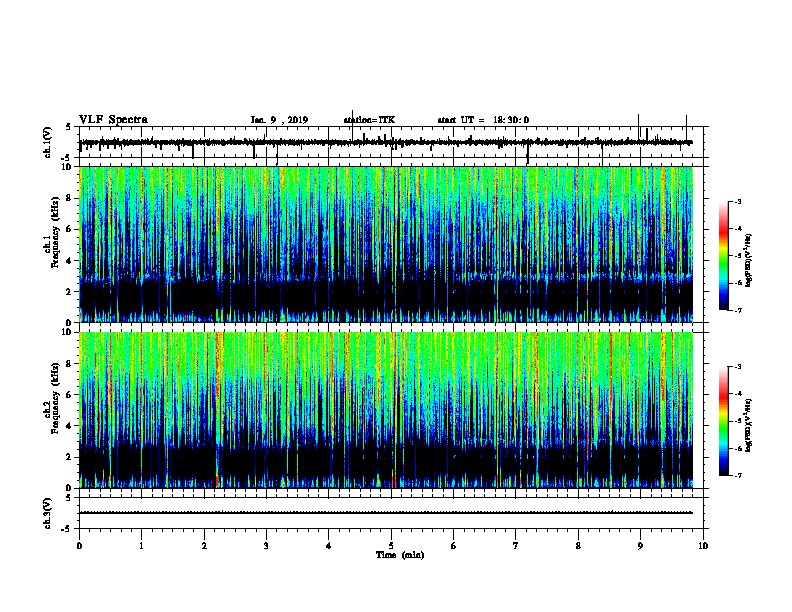792x612 pixels.
Task: Click the ch.1 color bar scale
Action: coord(724,256)
